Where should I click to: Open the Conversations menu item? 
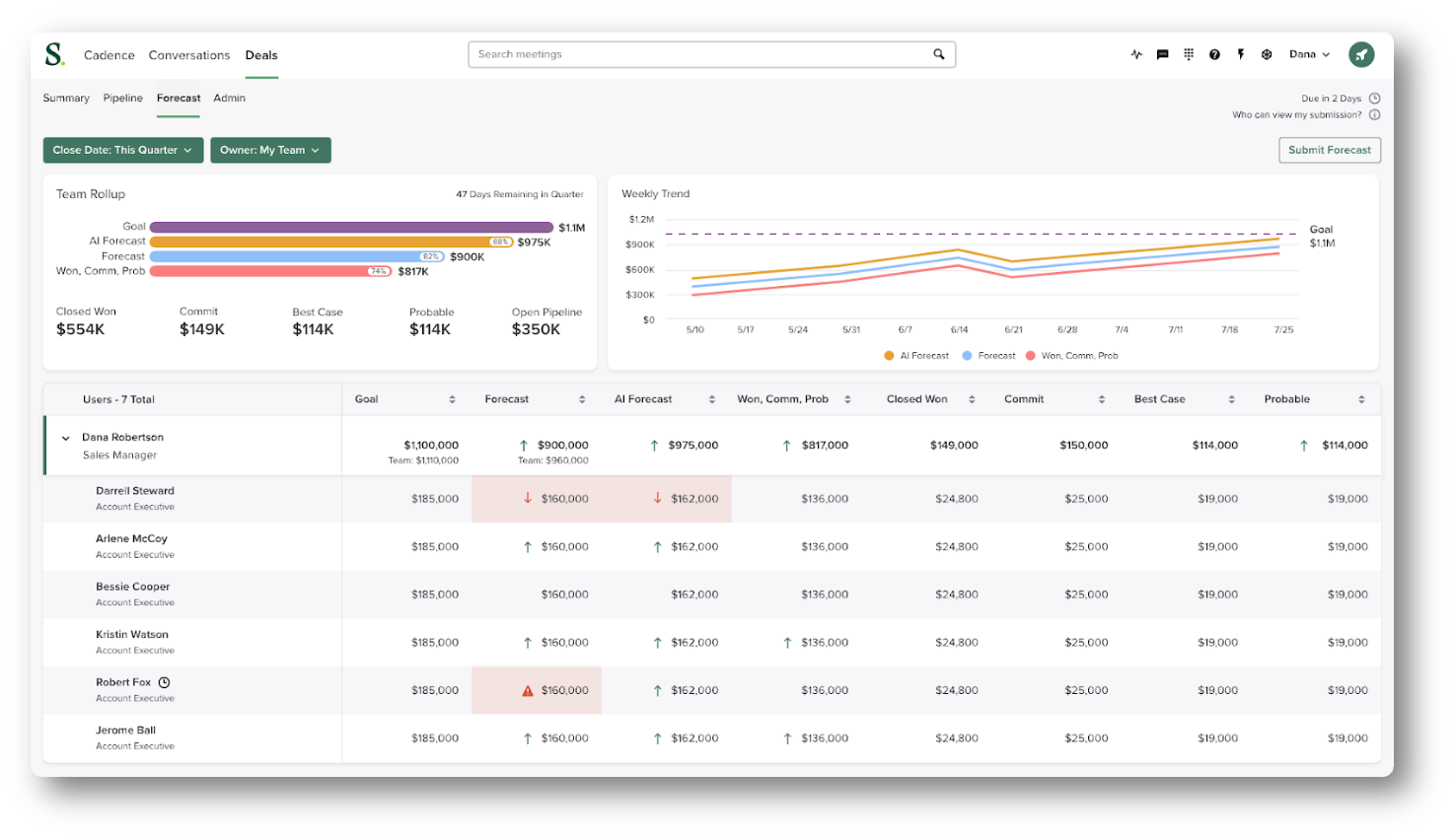point(189,55)
